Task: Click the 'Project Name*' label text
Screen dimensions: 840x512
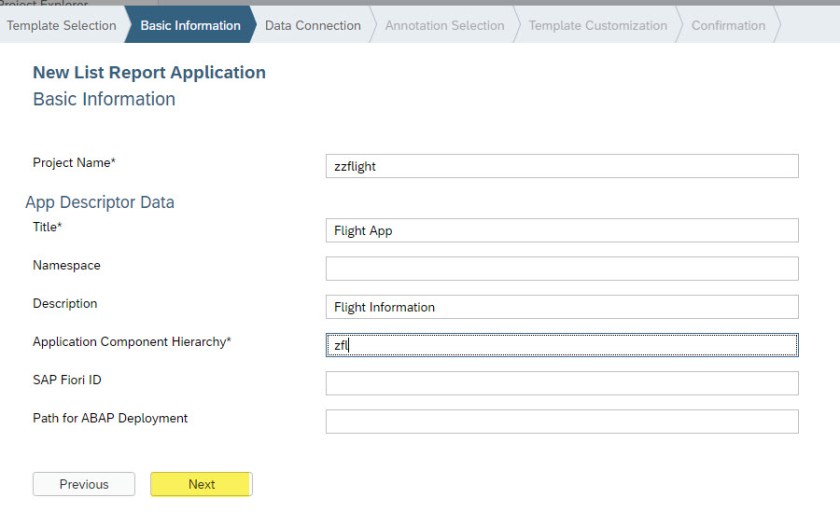Action: coord(74,162)
